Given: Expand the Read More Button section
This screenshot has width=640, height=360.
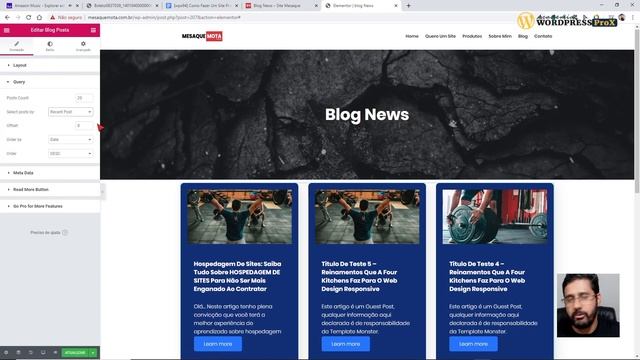Looking at the screenshot, I should [x=50, y=190].
